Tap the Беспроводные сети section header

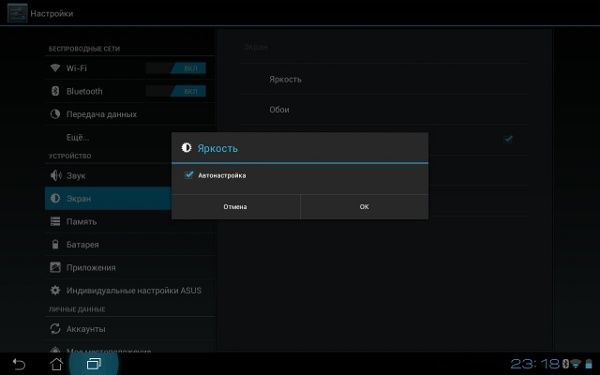pyautogui.click(x=84, y=49)
